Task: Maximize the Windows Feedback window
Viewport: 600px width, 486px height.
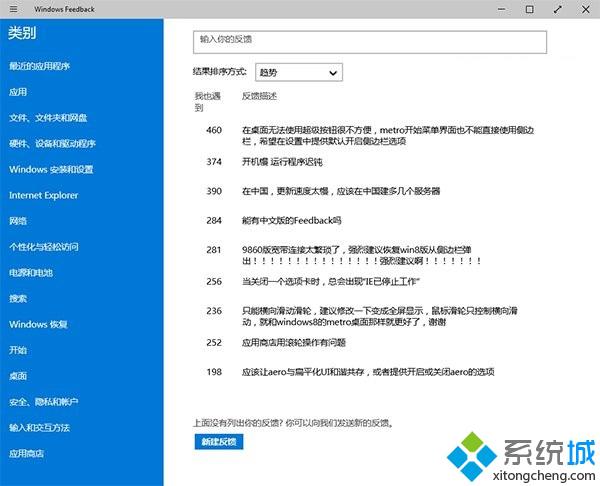Action: 530,9
